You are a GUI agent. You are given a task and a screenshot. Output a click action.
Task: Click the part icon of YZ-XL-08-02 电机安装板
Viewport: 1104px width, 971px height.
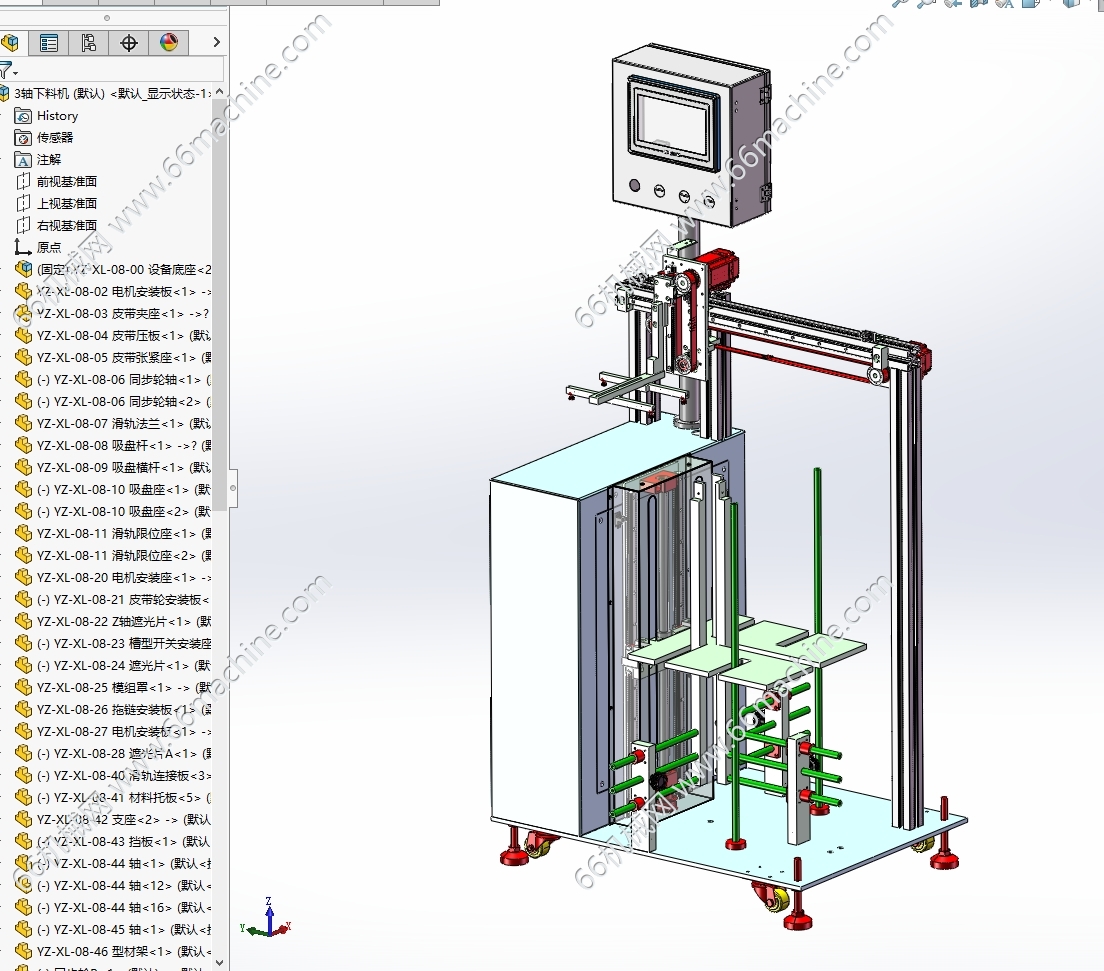(x=23, y=292)
